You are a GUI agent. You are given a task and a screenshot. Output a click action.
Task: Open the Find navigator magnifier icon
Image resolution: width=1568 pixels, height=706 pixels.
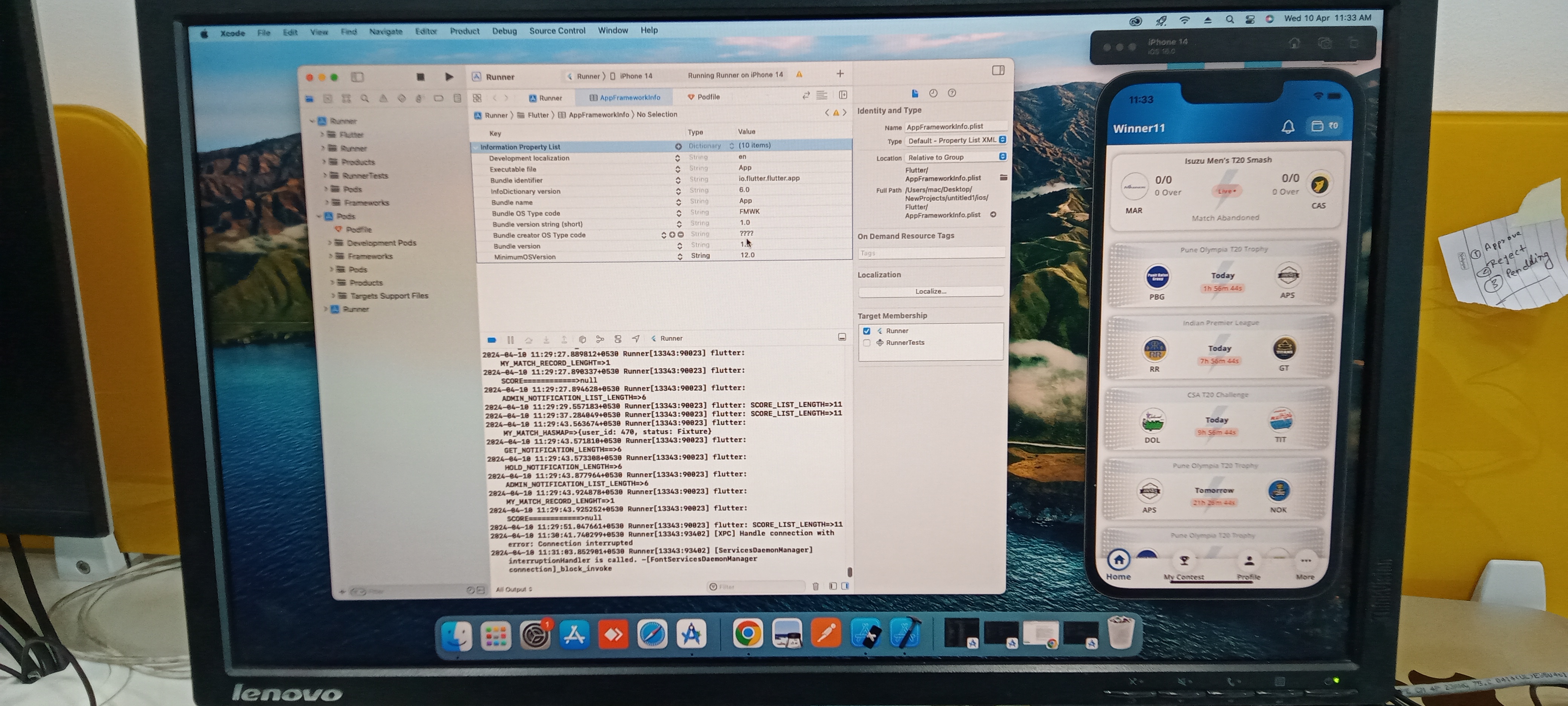(364, 99)
